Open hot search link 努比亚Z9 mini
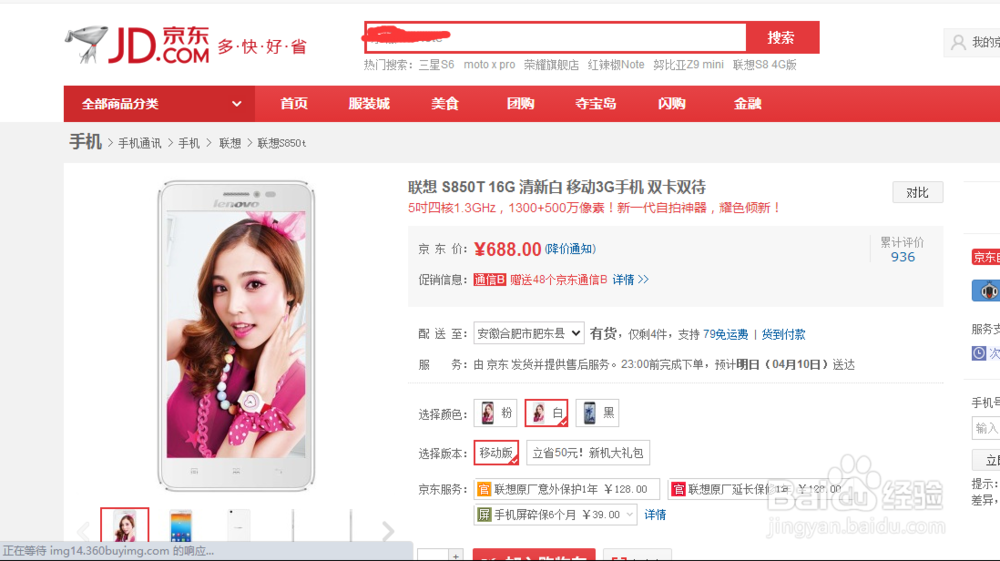Screen dimensions: 1000x561 (688, 64)
